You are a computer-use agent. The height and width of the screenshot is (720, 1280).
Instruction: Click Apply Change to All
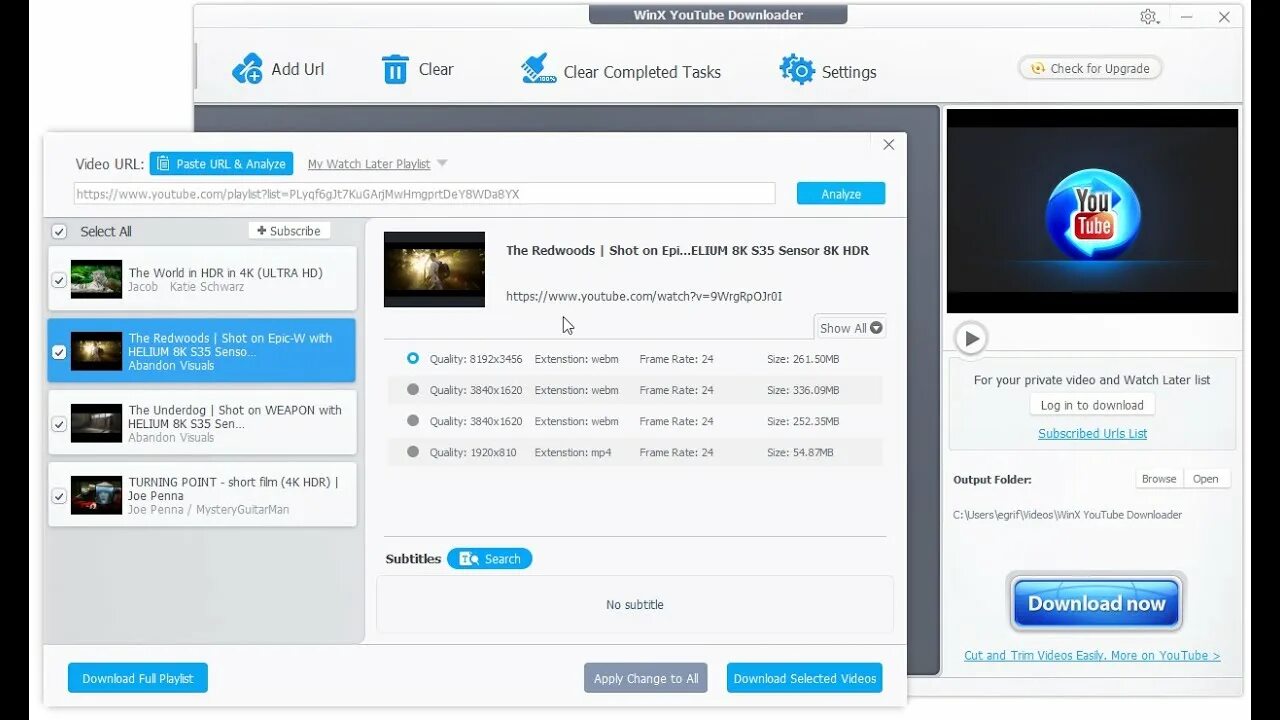coord(646,678)
